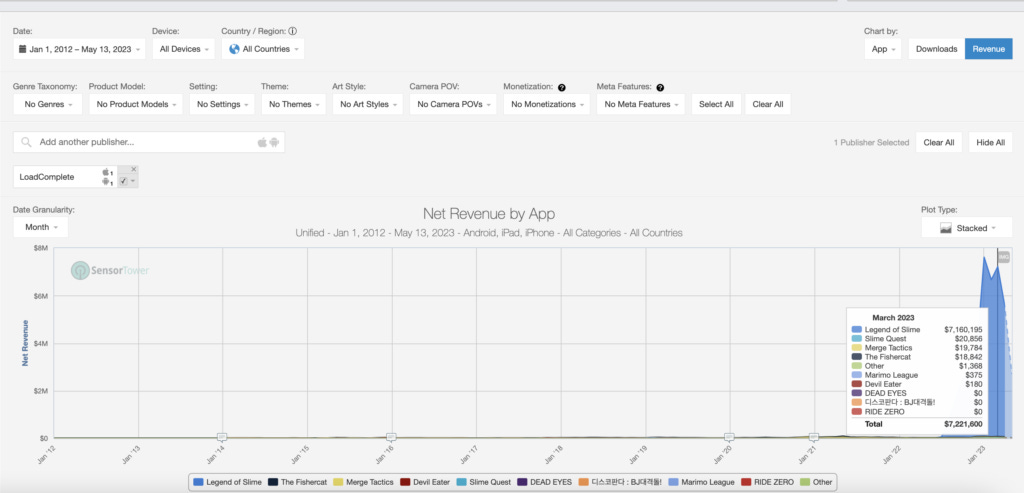Click the Legend of Slime $7,160,195 tooltip value

(963, 330)
